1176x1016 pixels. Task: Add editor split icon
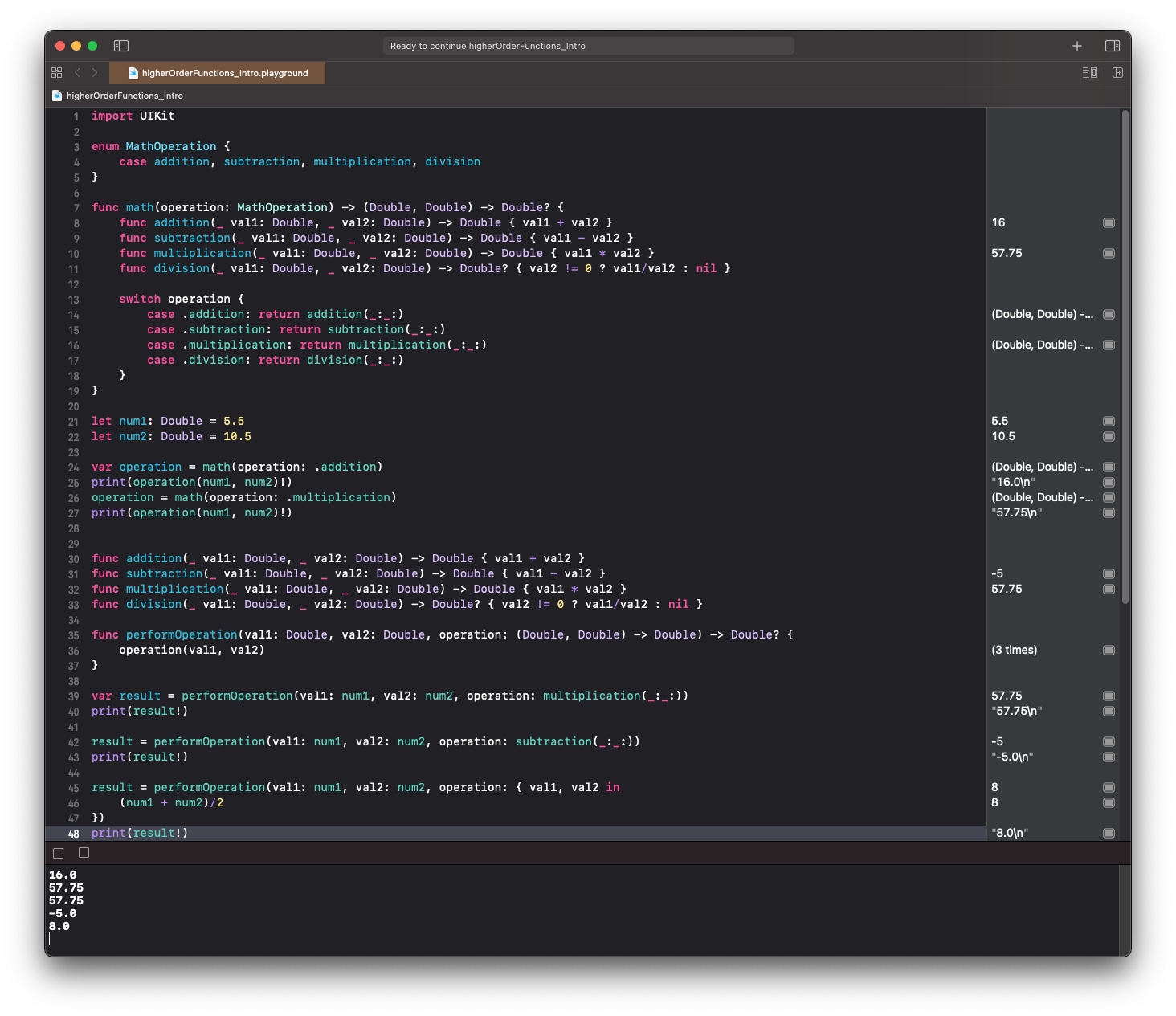(1117, 72)
